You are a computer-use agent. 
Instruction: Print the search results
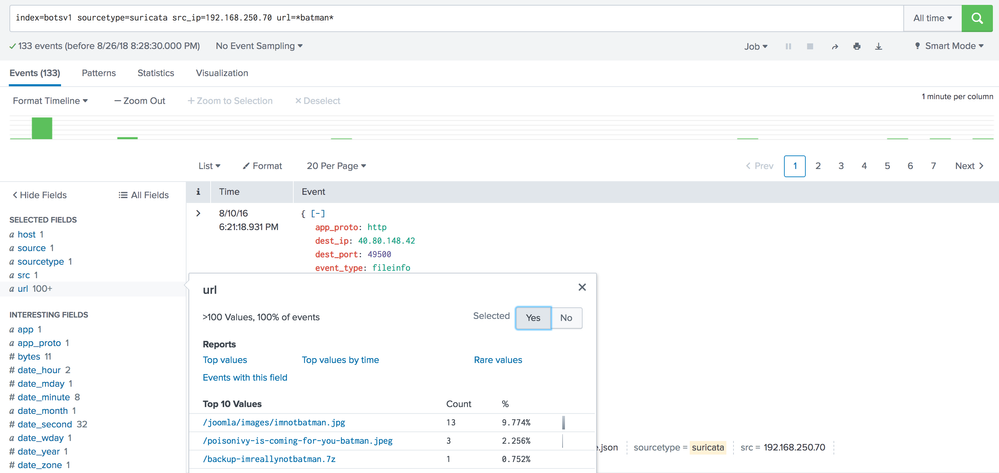856,46
